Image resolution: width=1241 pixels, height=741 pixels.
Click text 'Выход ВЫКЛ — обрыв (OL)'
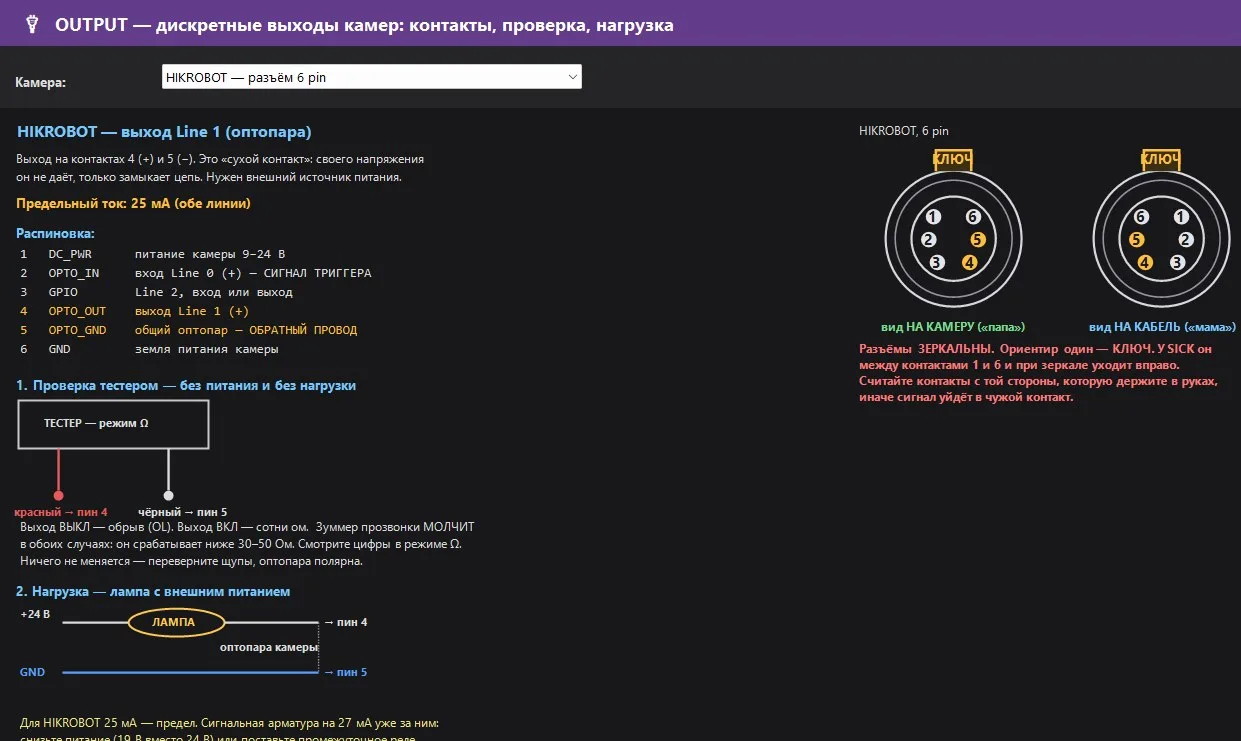pyautogui.click(x=96, y=526)
